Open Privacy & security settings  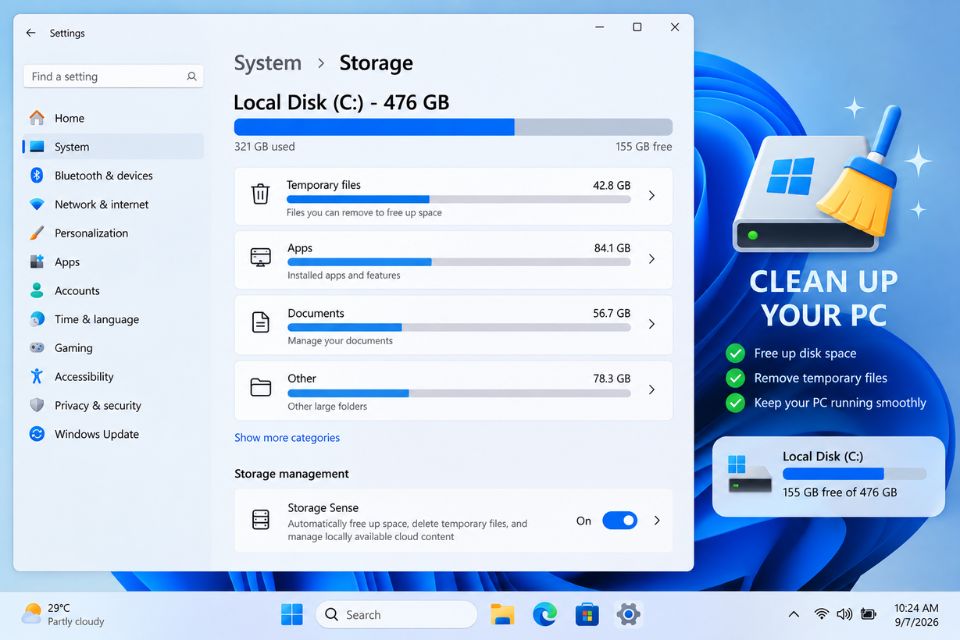(x=113, y=405)
